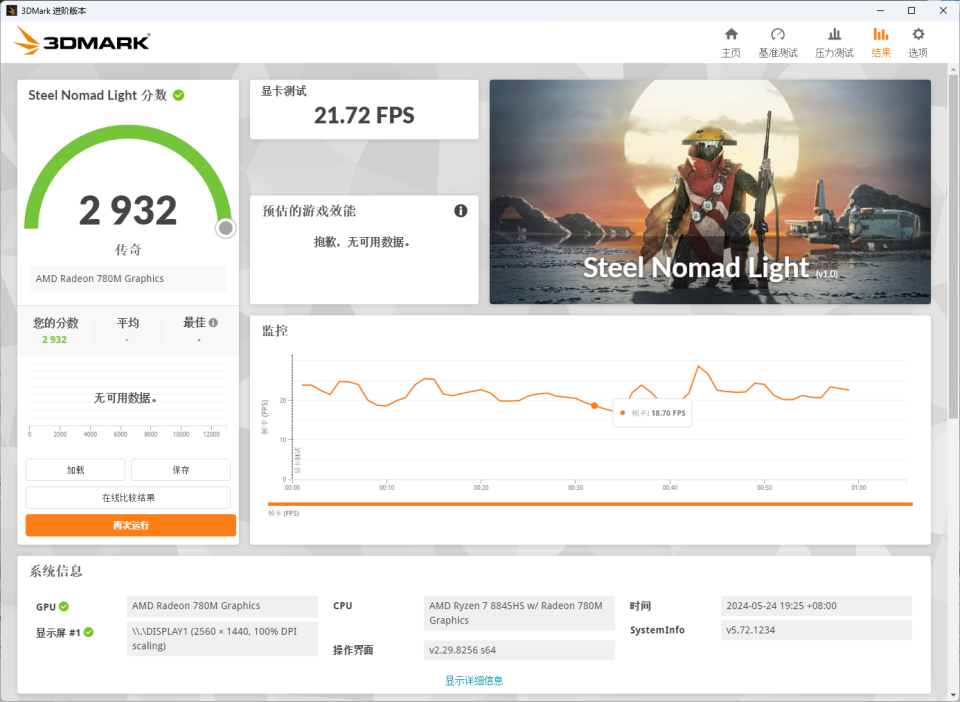Click the Steel Nomad Light artwork image
960x702 pixels.
[x=710, y=191]
